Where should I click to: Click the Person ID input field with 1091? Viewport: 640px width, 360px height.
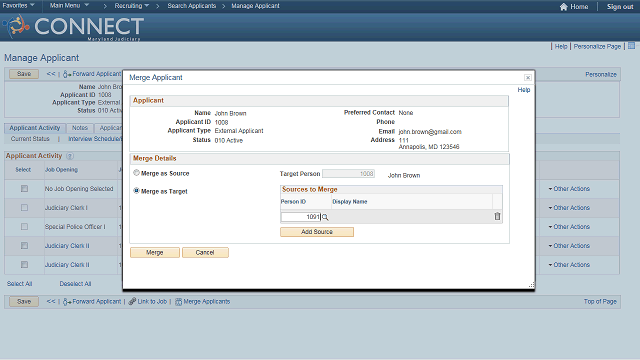click(301, 217)
